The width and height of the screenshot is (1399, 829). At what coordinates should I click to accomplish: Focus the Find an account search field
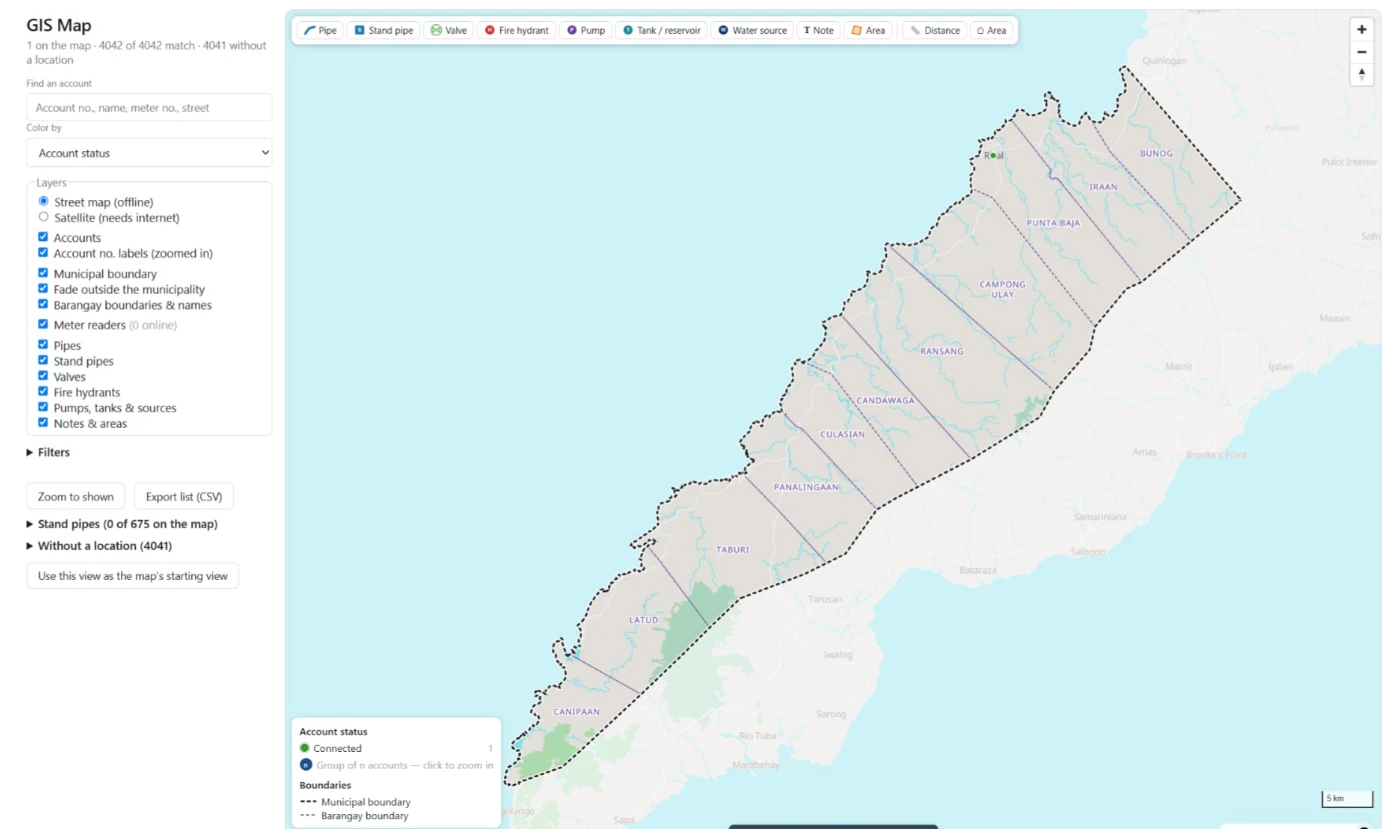[149, 107]
